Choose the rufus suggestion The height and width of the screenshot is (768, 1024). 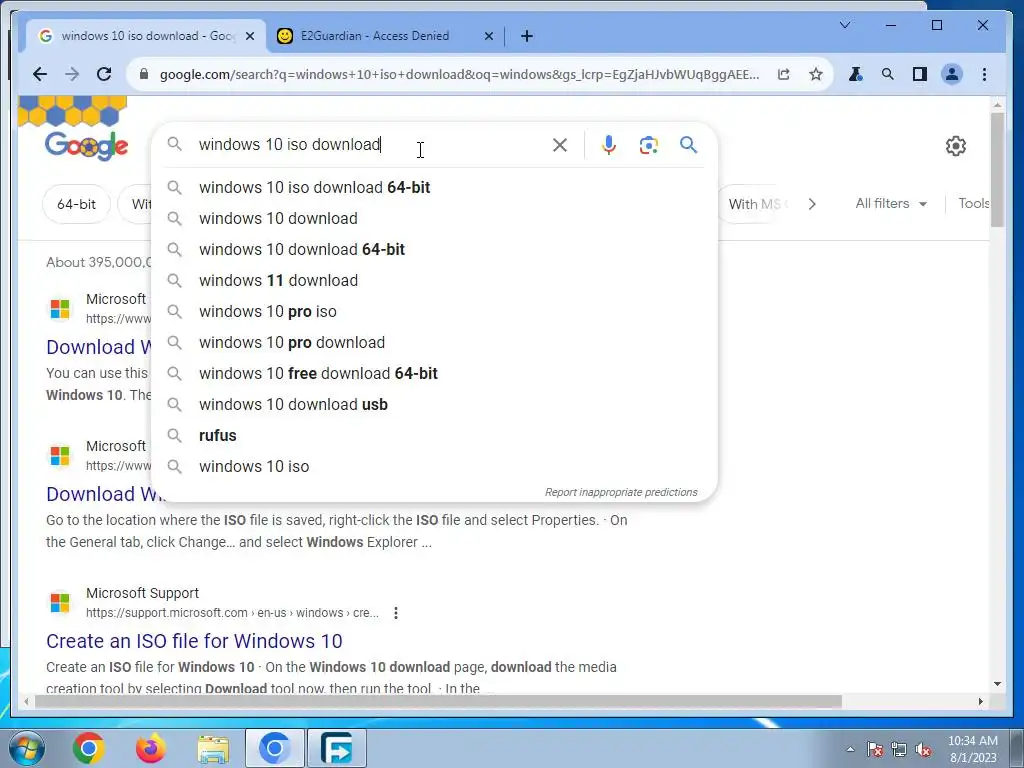click(x=434, y=436)
